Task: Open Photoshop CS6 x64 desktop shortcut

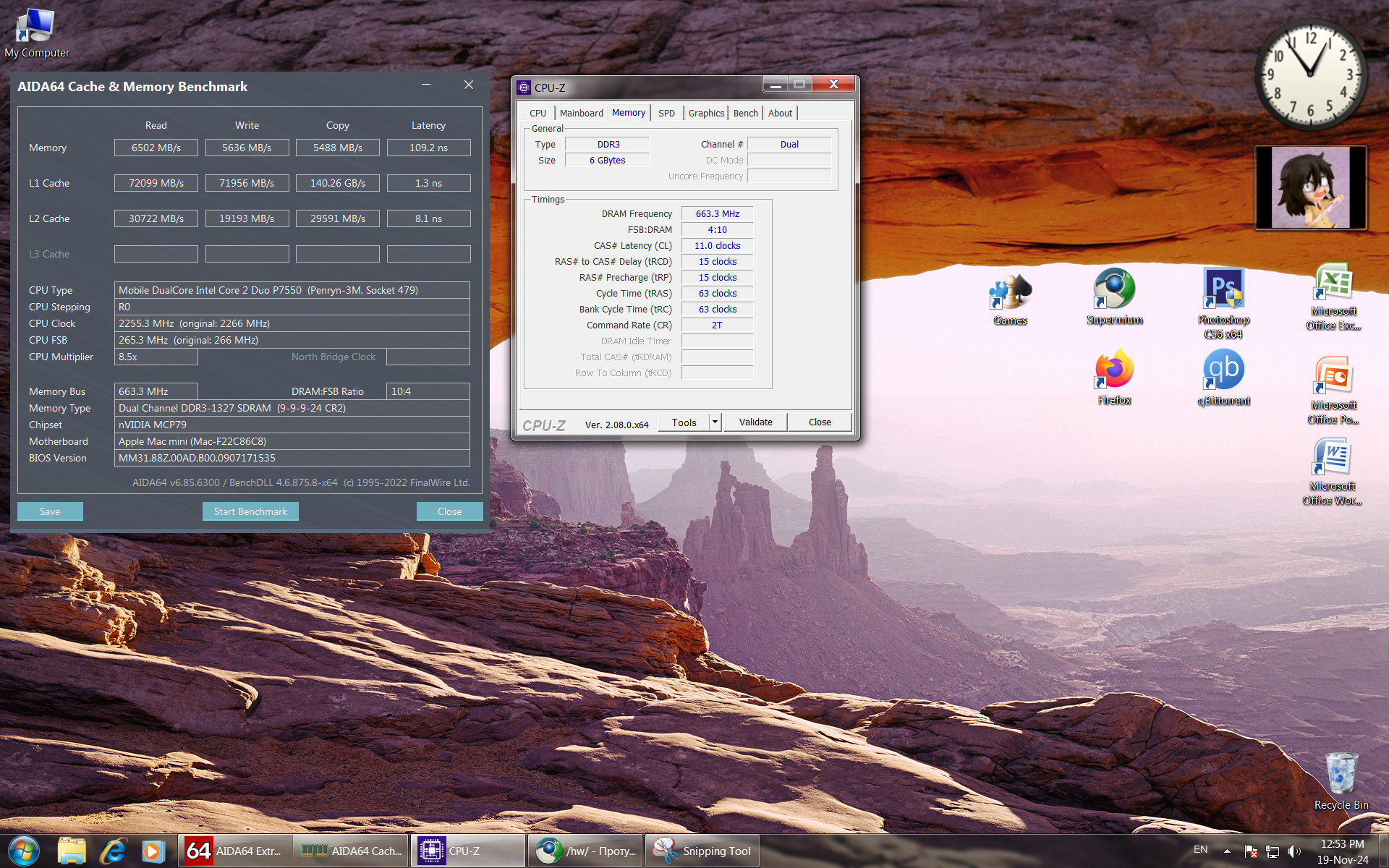Action: [1223, 289]
